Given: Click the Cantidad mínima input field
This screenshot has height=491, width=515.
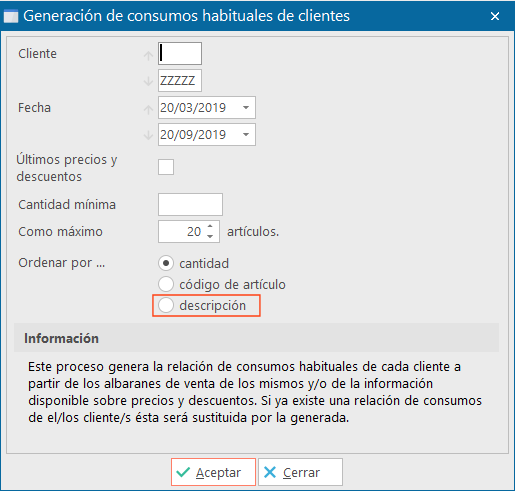Looking at the screenshot, I should 190,204.
